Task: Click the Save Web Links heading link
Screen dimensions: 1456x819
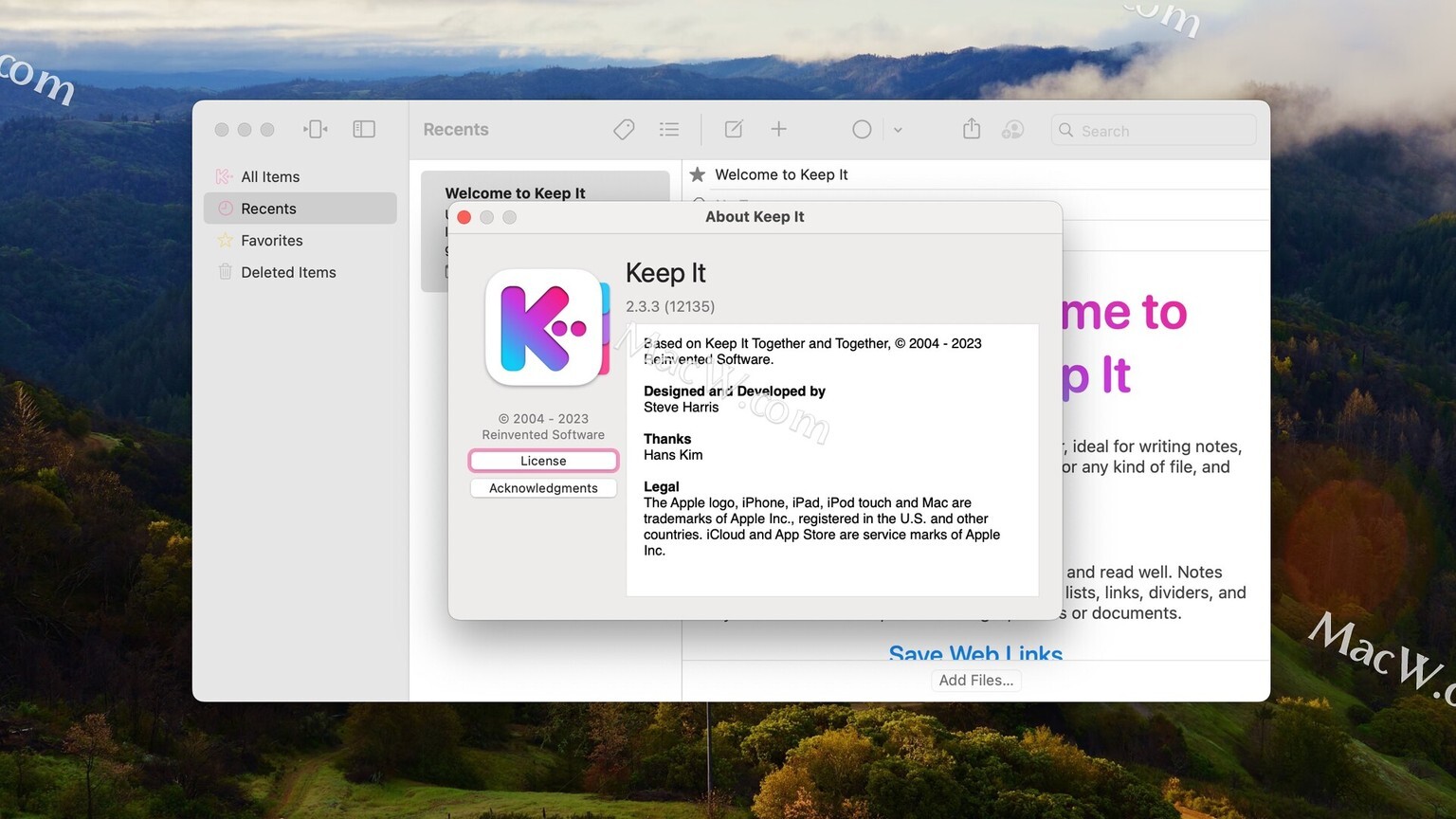Action: coord(975,653)
